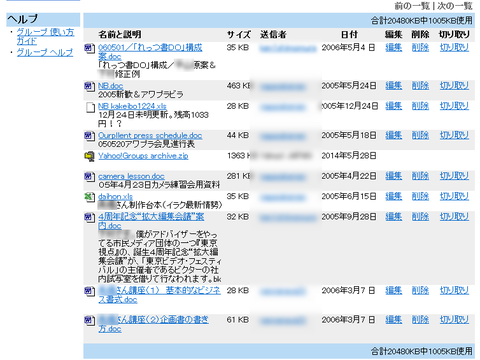Screen dimensions: 480x360
Task: Open Ourplanet_press_schedule.doc link
Action: (x=150, y=135)
